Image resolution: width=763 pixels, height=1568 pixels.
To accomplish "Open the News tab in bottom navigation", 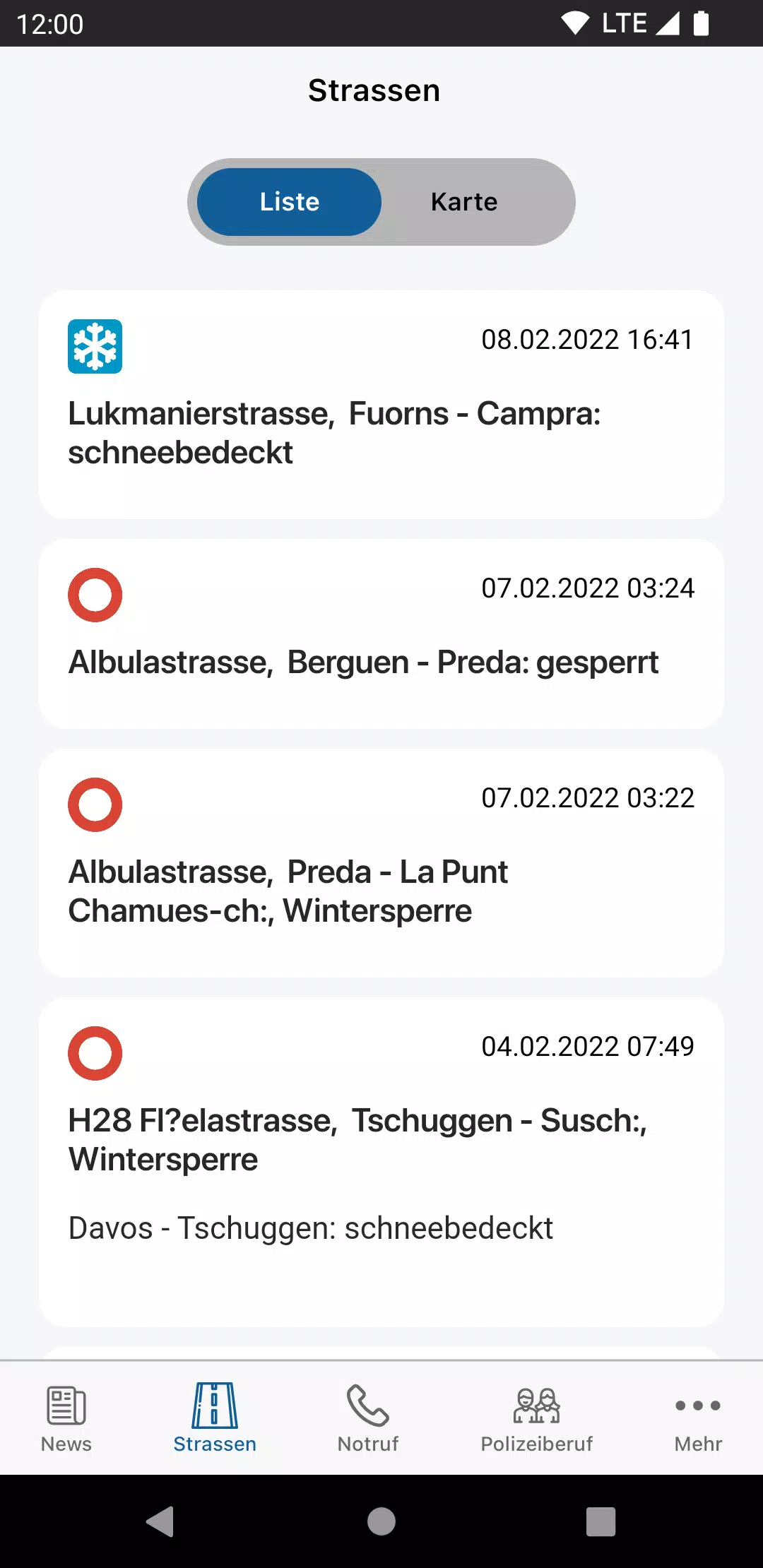I will click(66, 1418).
